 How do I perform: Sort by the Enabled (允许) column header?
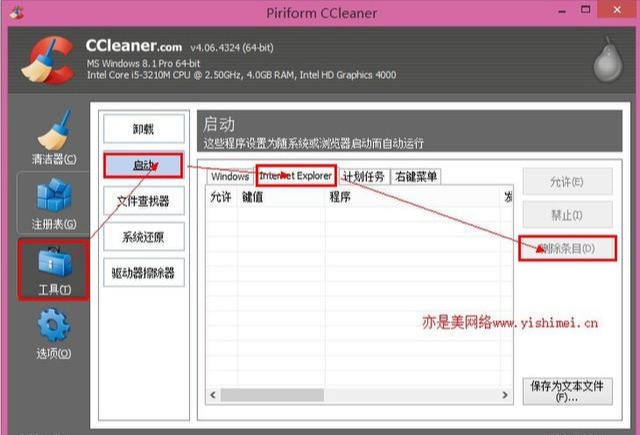[x=221, y=197]
